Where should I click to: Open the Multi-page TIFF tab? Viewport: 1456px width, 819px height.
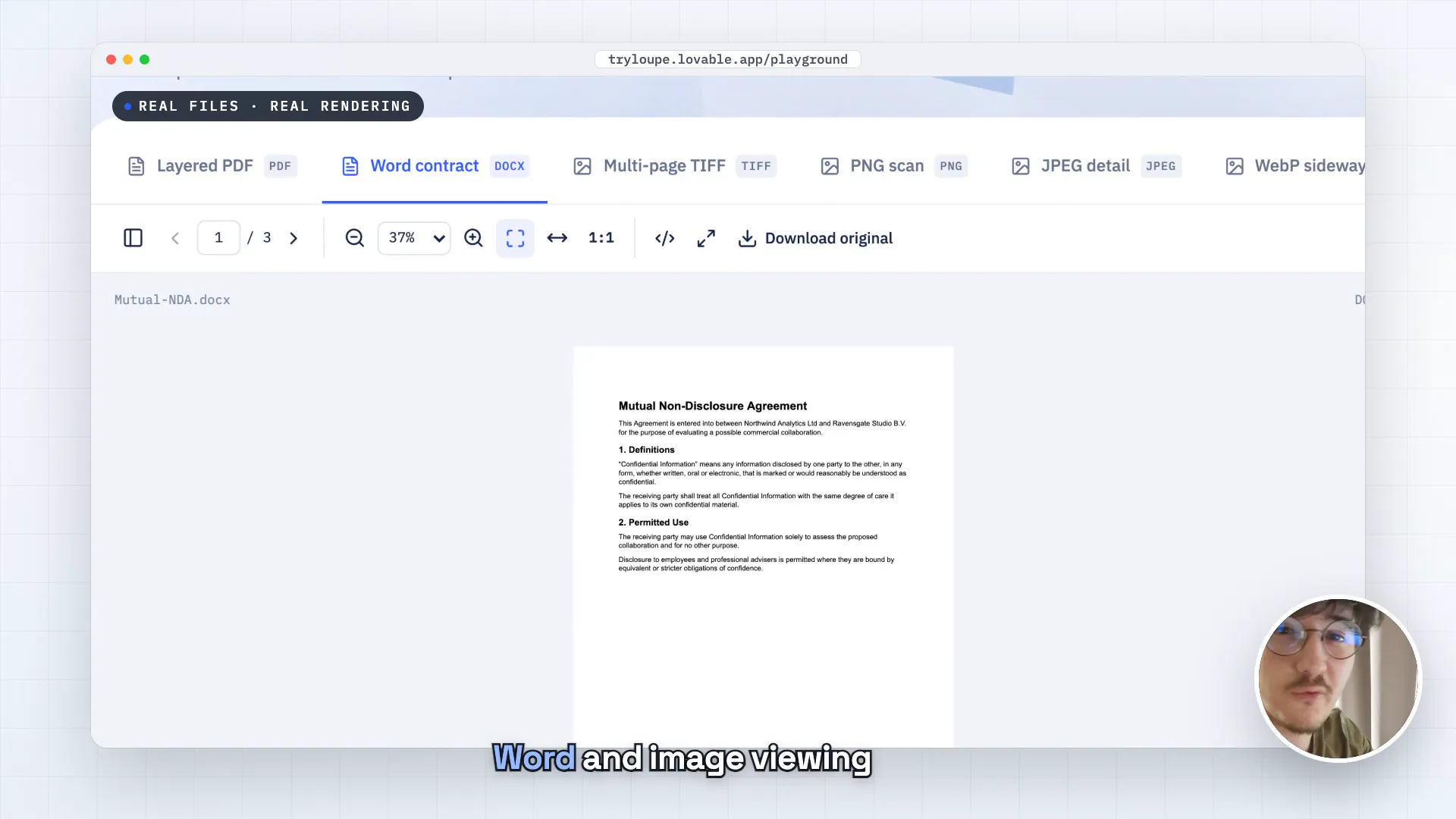[x=674, y=166]
